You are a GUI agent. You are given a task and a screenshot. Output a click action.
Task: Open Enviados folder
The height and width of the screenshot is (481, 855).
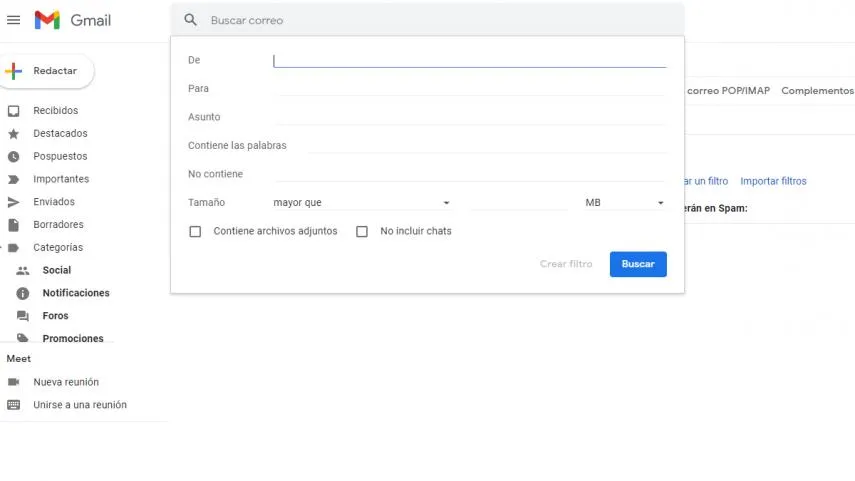pyautogui.click(x=54, y=202)
